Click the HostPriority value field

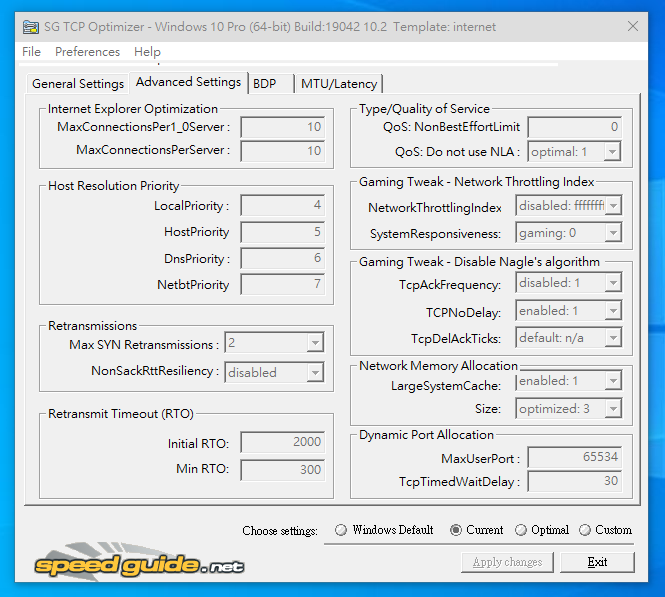pyautogui.click(x=282, y=232)
